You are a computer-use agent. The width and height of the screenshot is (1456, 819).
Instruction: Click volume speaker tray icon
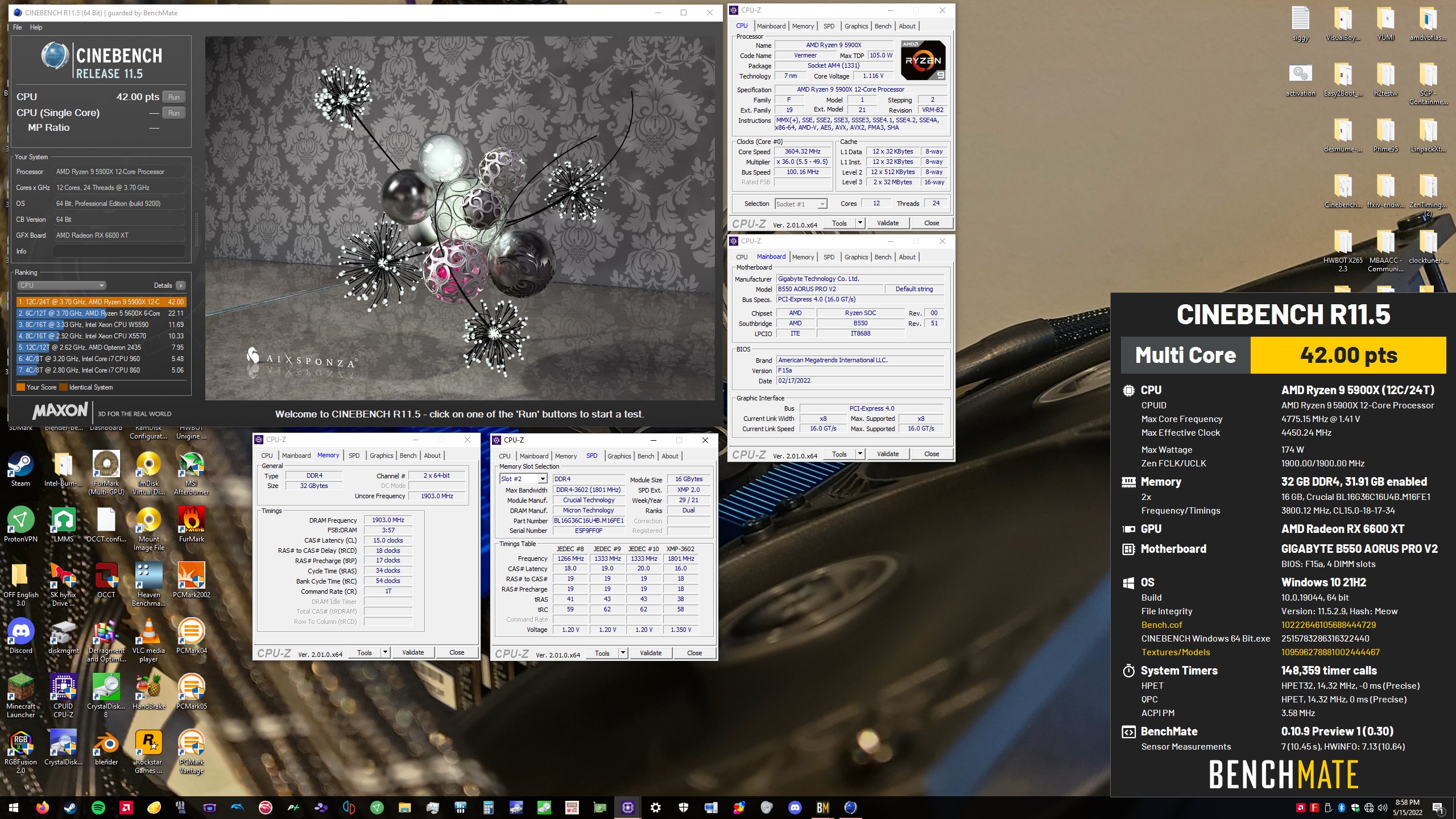[x=1383, y=808]
